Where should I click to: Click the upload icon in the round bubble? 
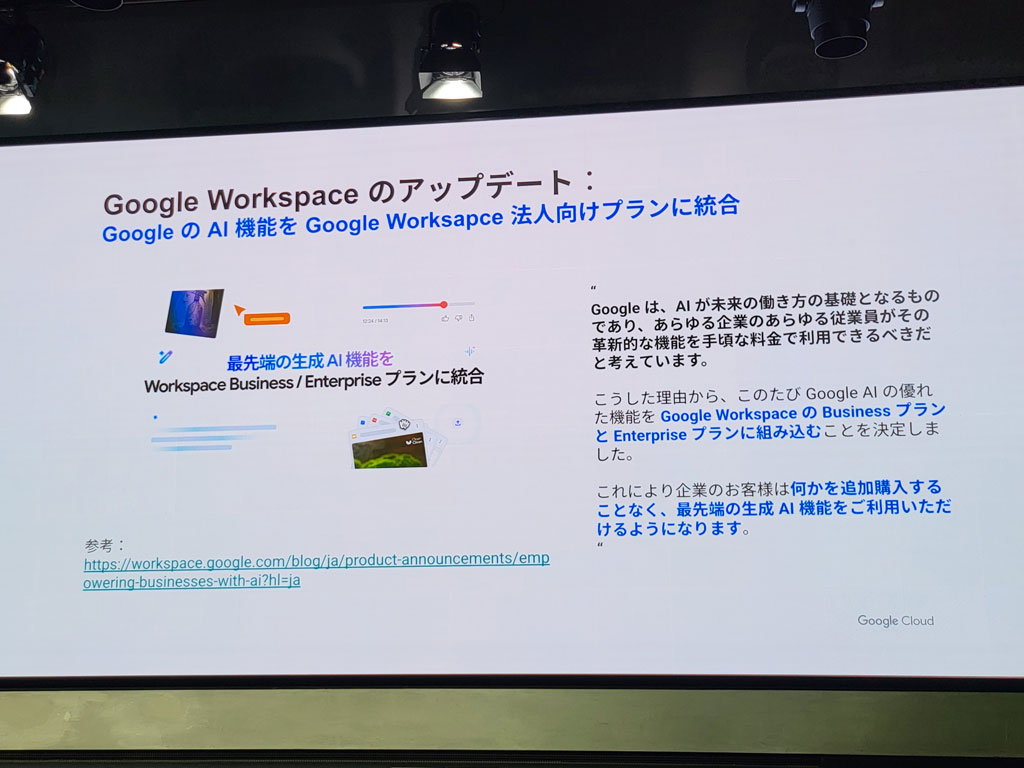coord(458,423)
